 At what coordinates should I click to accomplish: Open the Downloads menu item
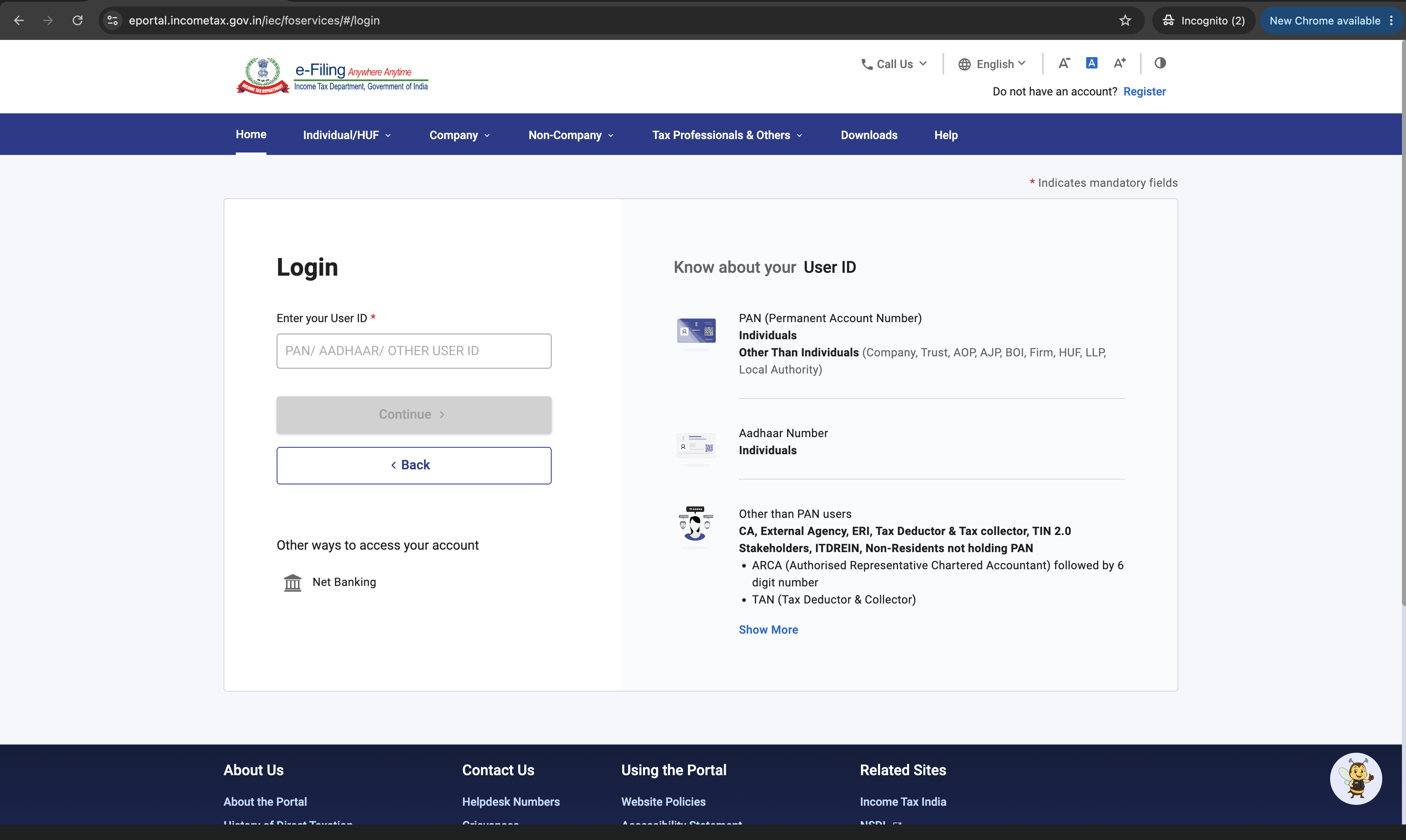tap(869, 135)
